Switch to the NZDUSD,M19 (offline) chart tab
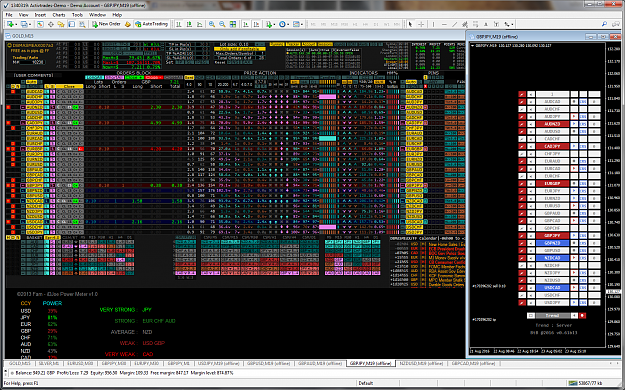 (421, 364)
